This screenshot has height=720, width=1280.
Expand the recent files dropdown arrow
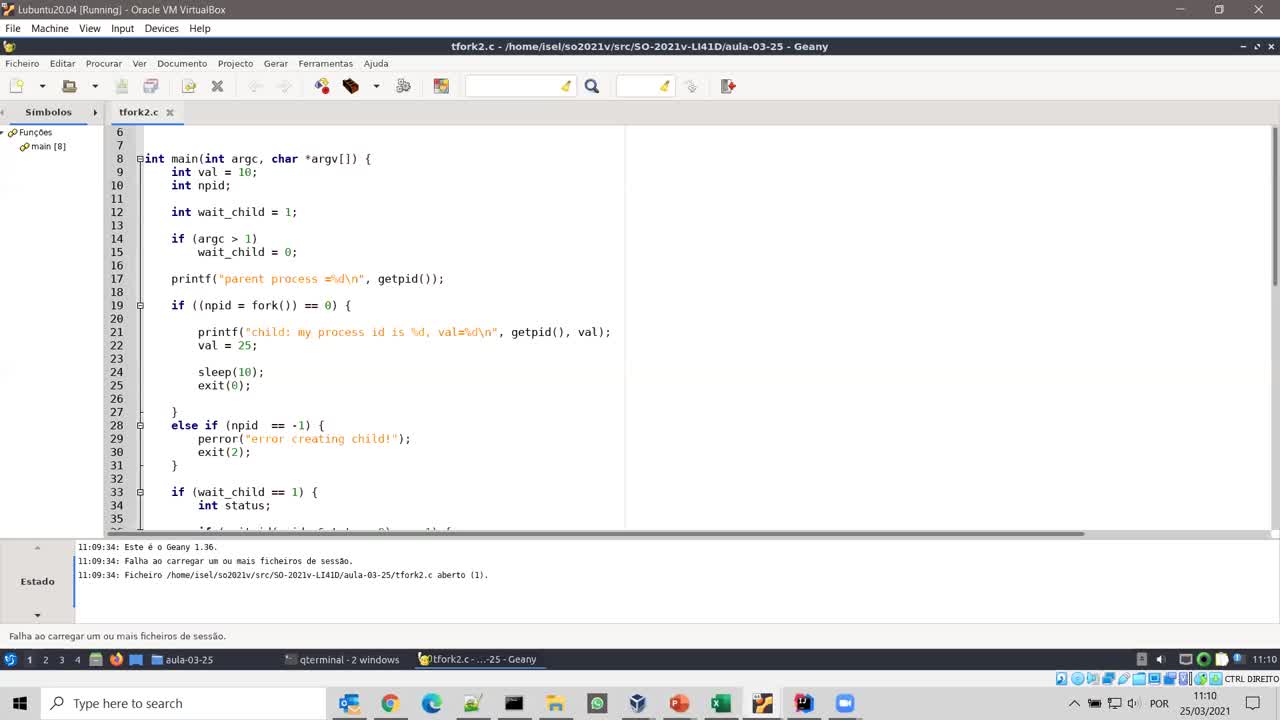point(95,86)
